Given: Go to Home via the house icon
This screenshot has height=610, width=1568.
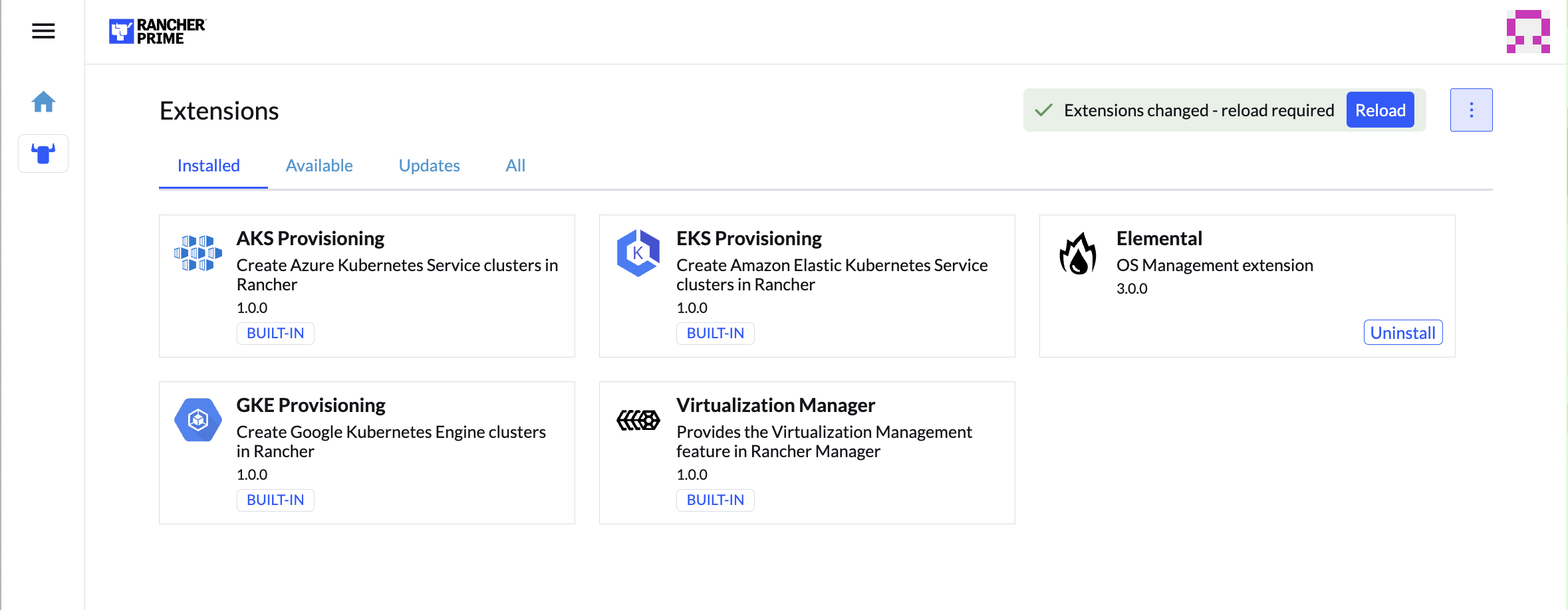Looking at the screenshot, I should 43,102.
